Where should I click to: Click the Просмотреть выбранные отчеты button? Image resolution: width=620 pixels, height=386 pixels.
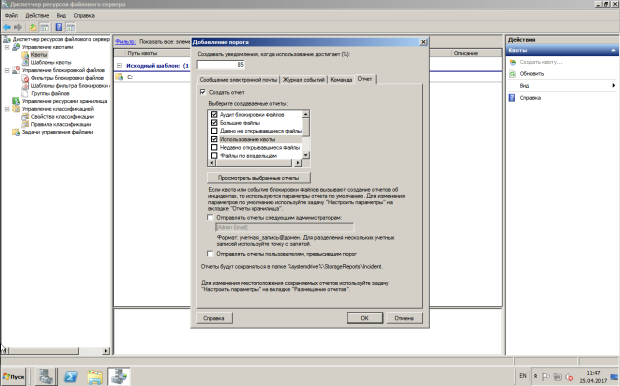click(x=259, y=178)
